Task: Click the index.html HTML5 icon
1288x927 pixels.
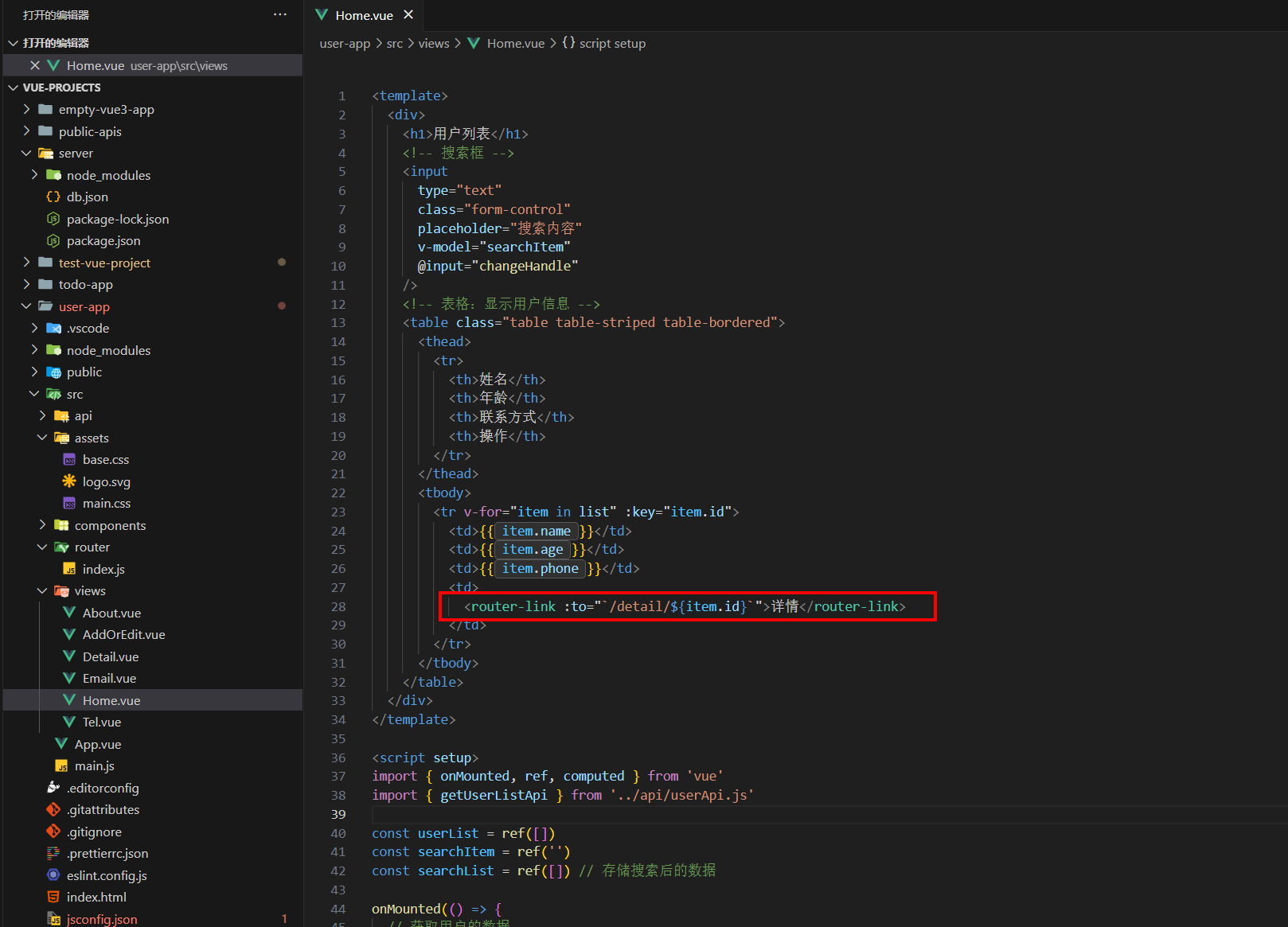Action: [x=53, y=897]
